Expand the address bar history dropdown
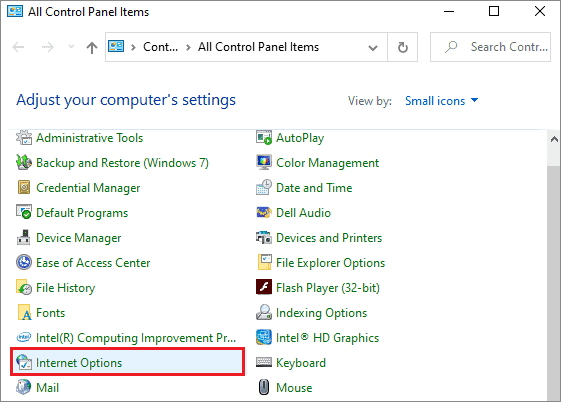This screenshot has width=561, height=402. 373,48
